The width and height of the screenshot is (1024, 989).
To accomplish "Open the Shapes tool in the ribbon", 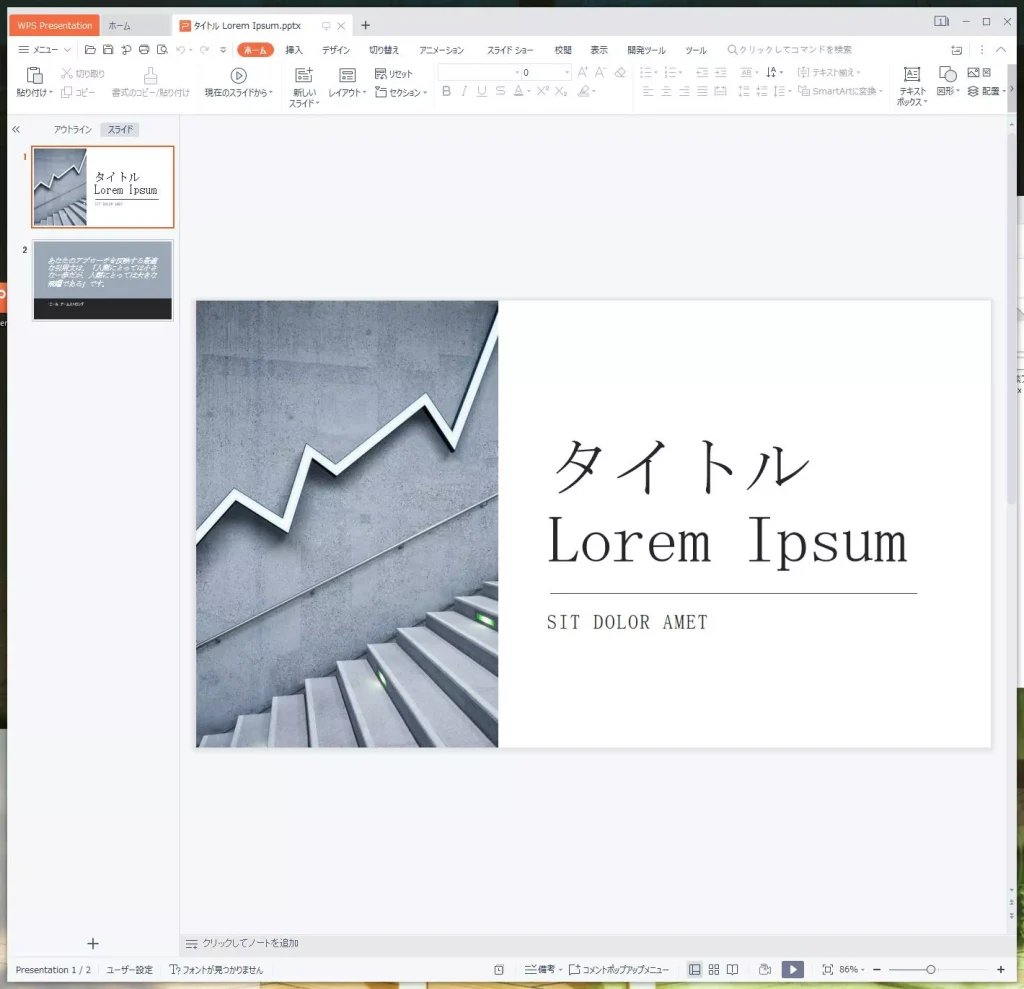I will click(x=946, y=75).
